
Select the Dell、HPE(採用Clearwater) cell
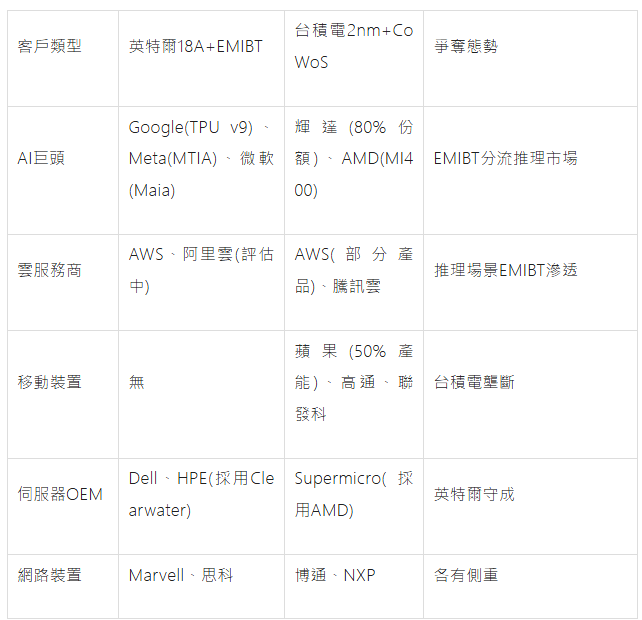click(200, 494)
